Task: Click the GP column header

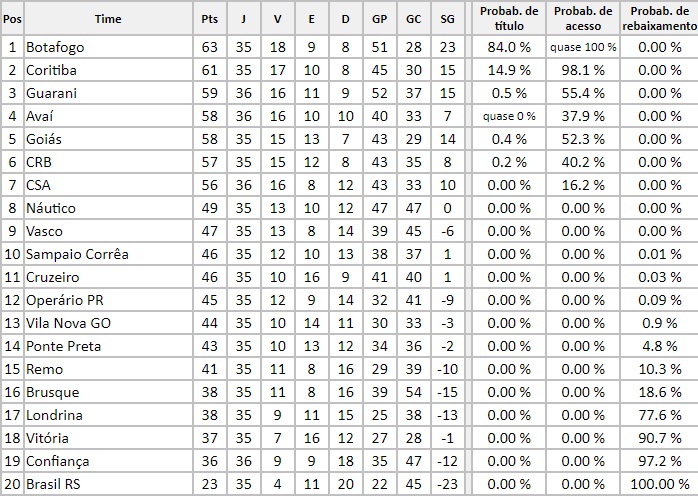Action: coord(379,19)
